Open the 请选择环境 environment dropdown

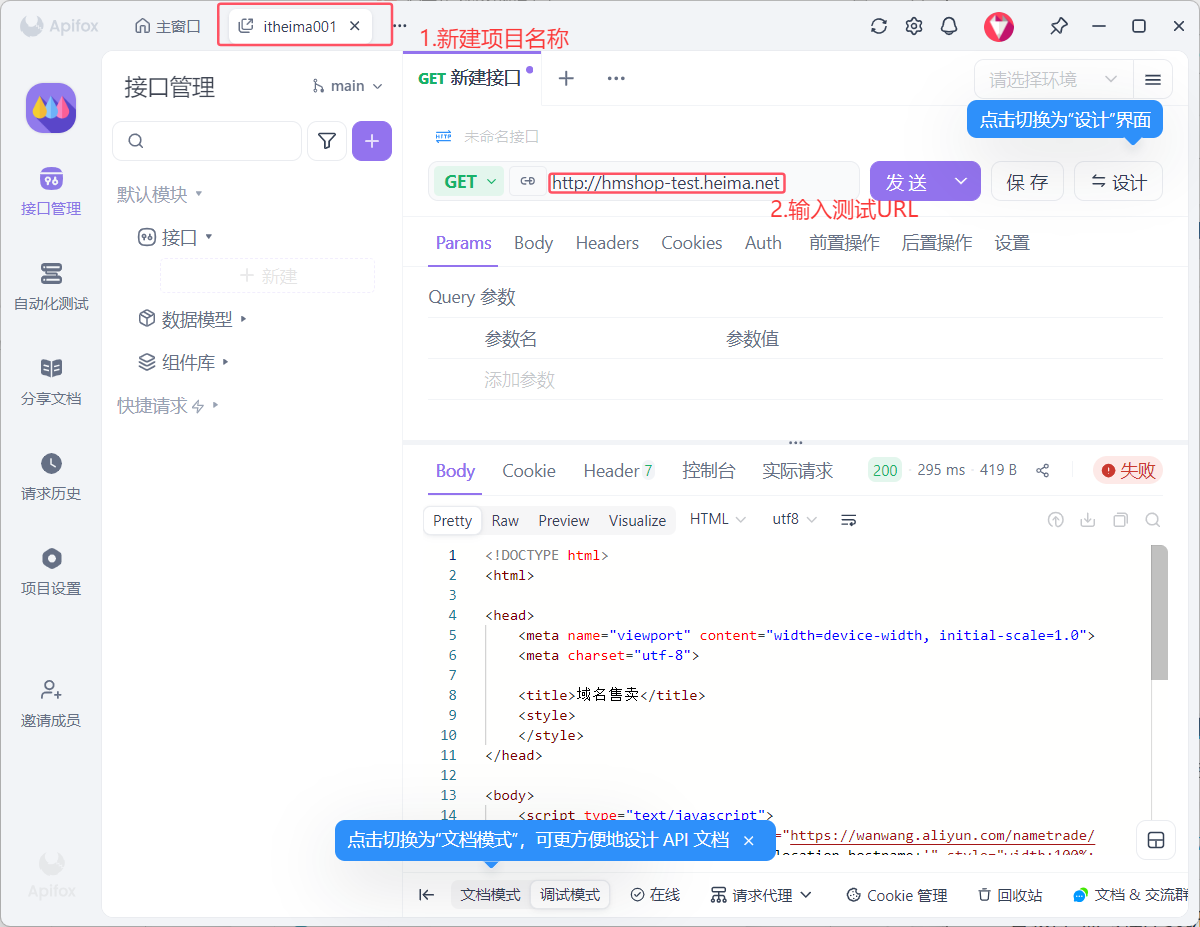pos(1053,79)
